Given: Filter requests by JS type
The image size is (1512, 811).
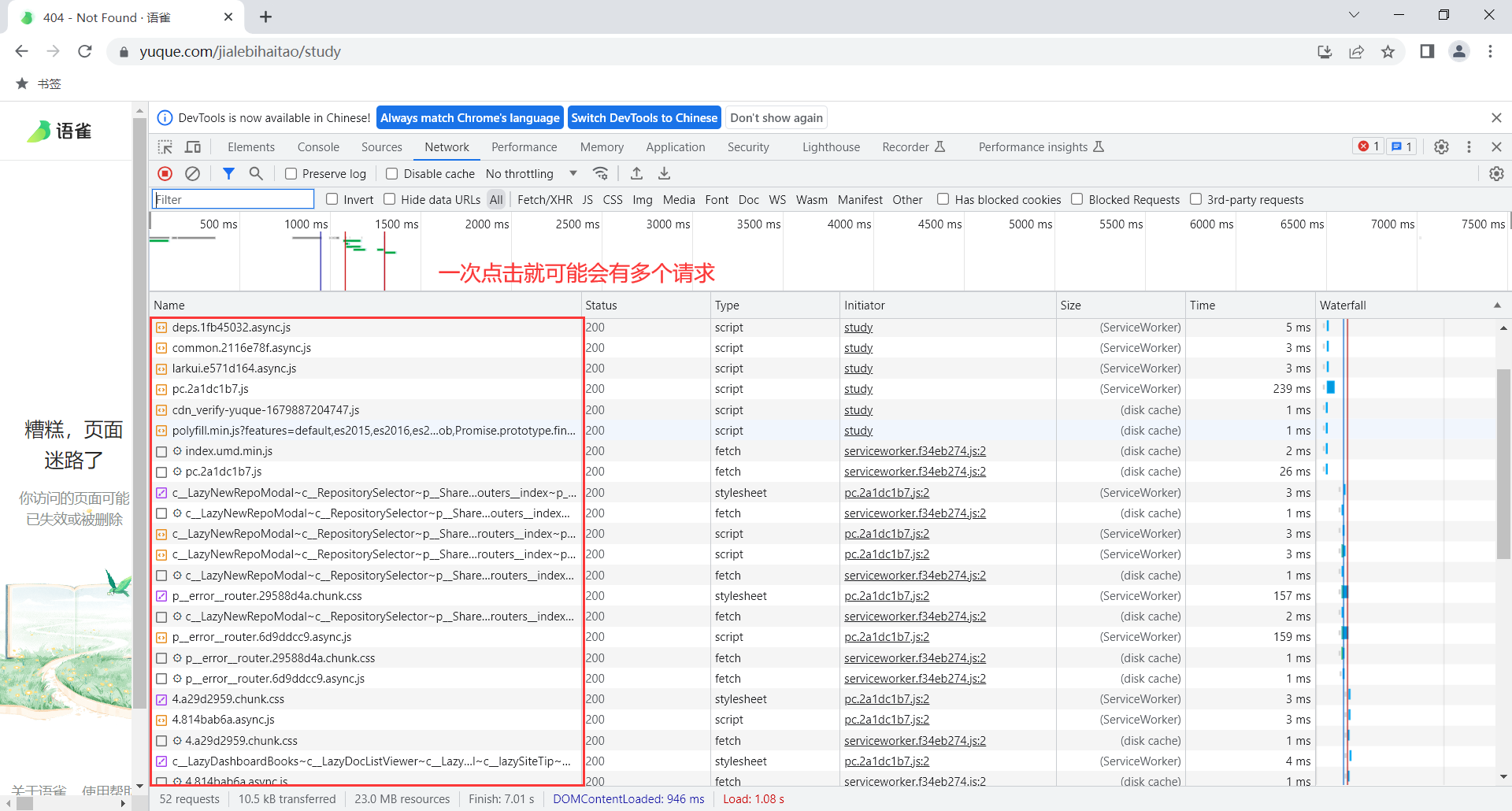Looking at the screenshot, I should pyautogui.click(x=587, y=199).
